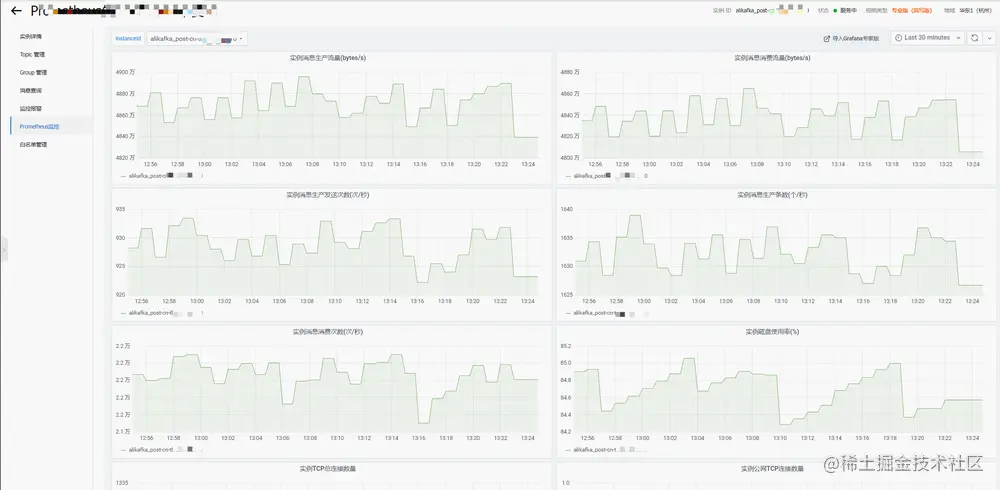Open the 实例消息生产发送次数(次/秒) panel title menu
1000x490 pixels.
(x=327, y=195)
